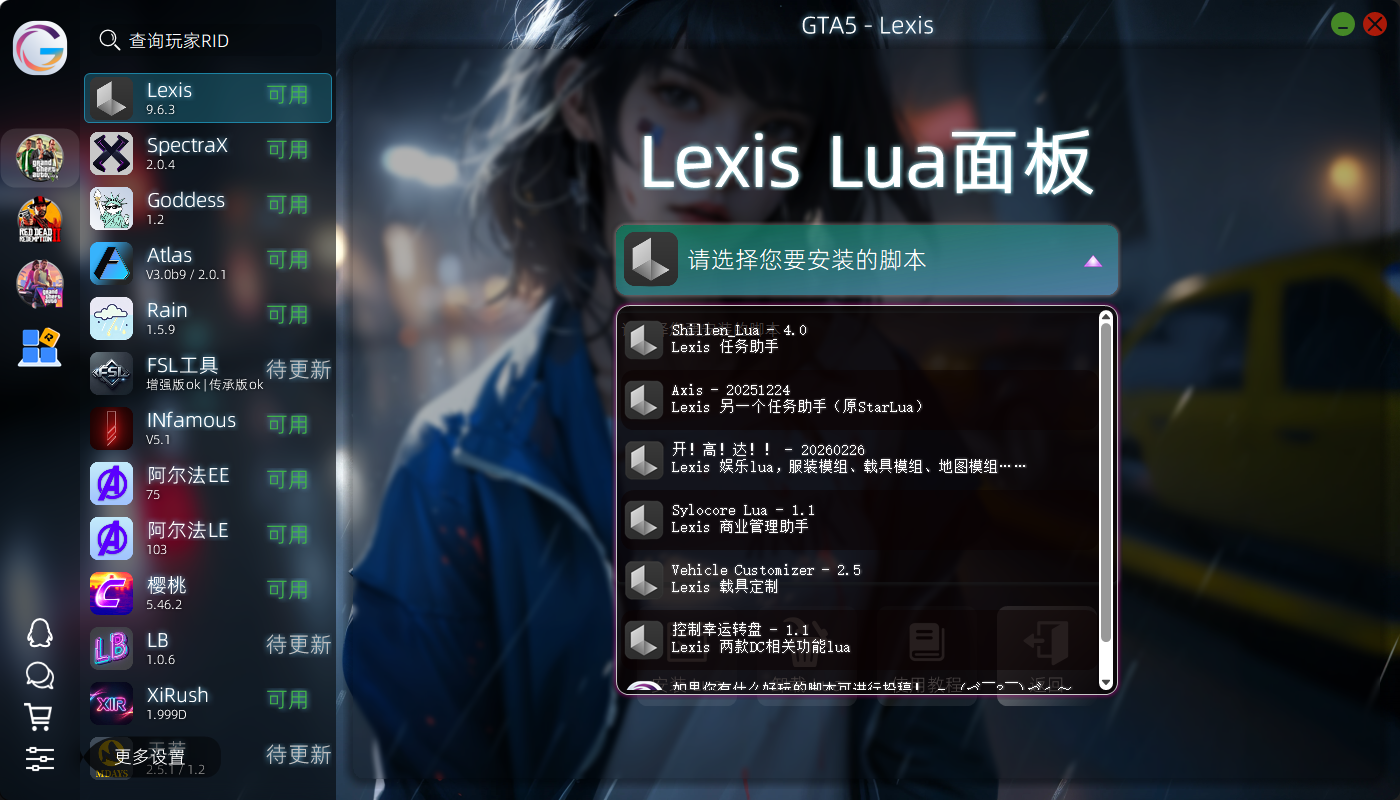
Task: Choose Shillen_Lua 4.0 from the list
Action: (x=858, y=339)
